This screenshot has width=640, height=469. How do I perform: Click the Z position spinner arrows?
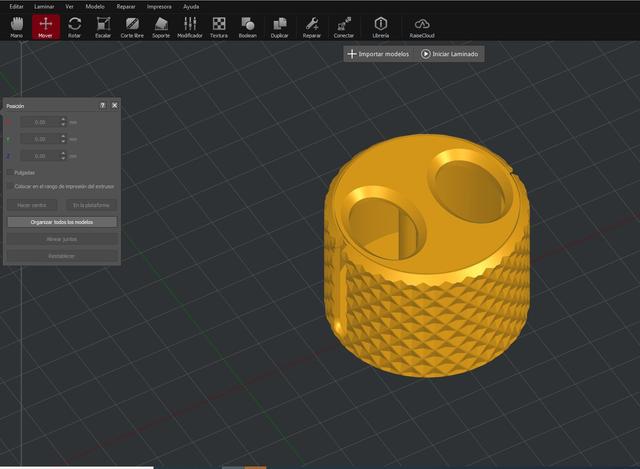pos(63,156)
